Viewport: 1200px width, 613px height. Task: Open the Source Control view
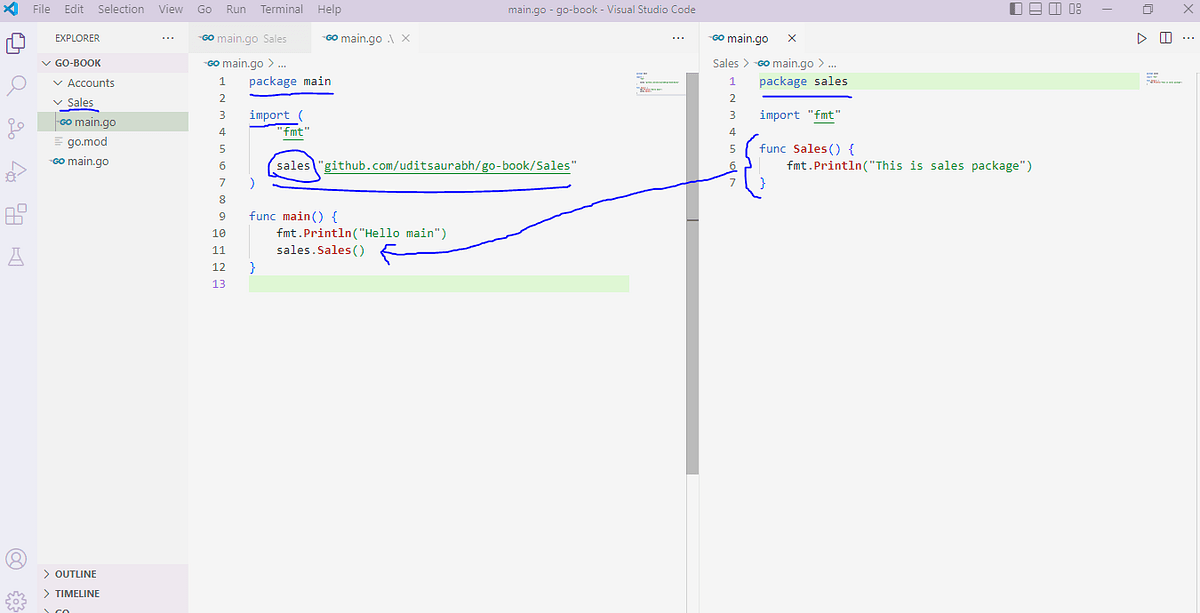(15, 128)
